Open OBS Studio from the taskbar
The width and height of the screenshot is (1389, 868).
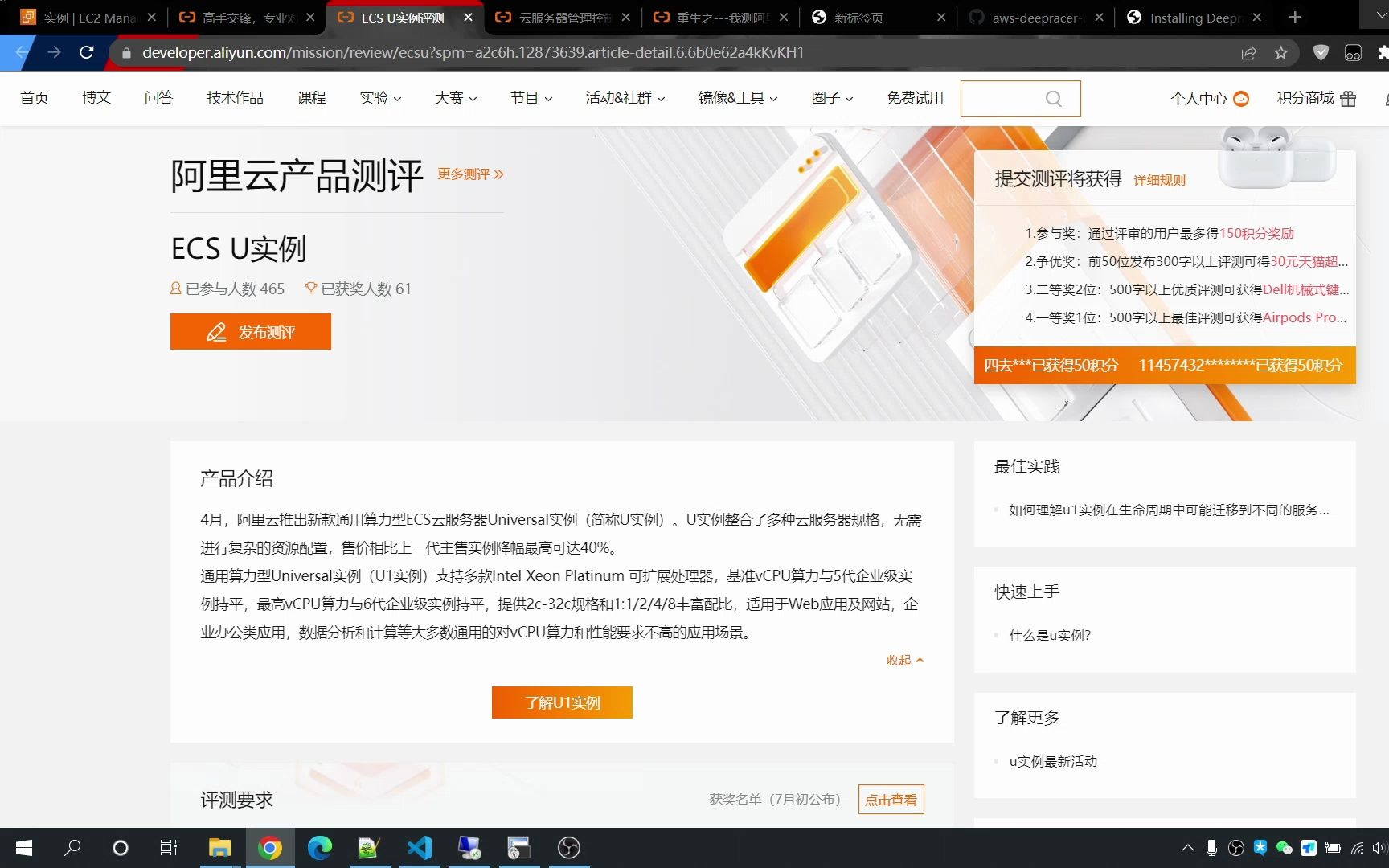tap(568, 848)
